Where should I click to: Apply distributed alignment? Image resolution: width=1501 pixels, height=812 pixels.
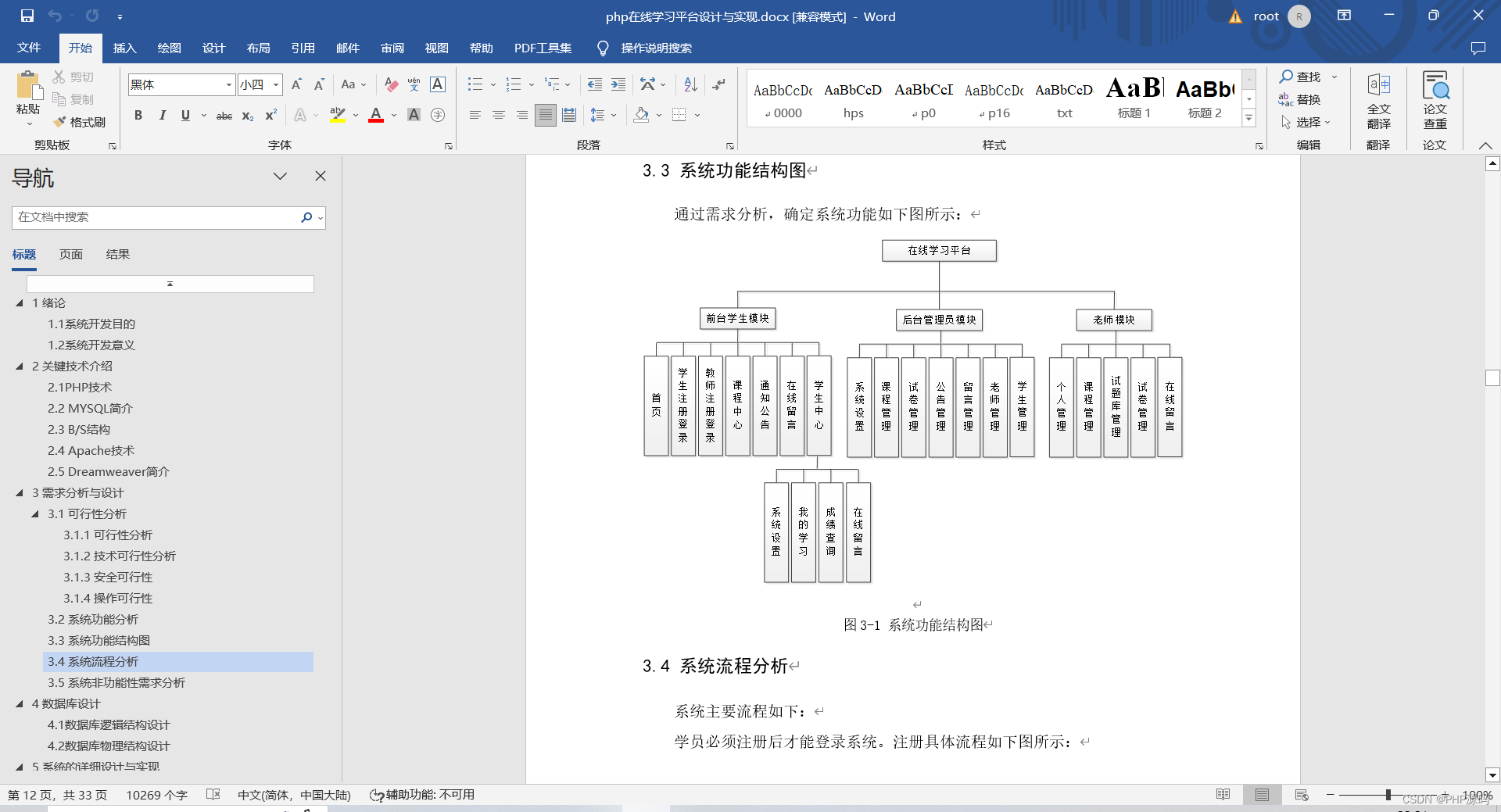(x=569, y=116)
